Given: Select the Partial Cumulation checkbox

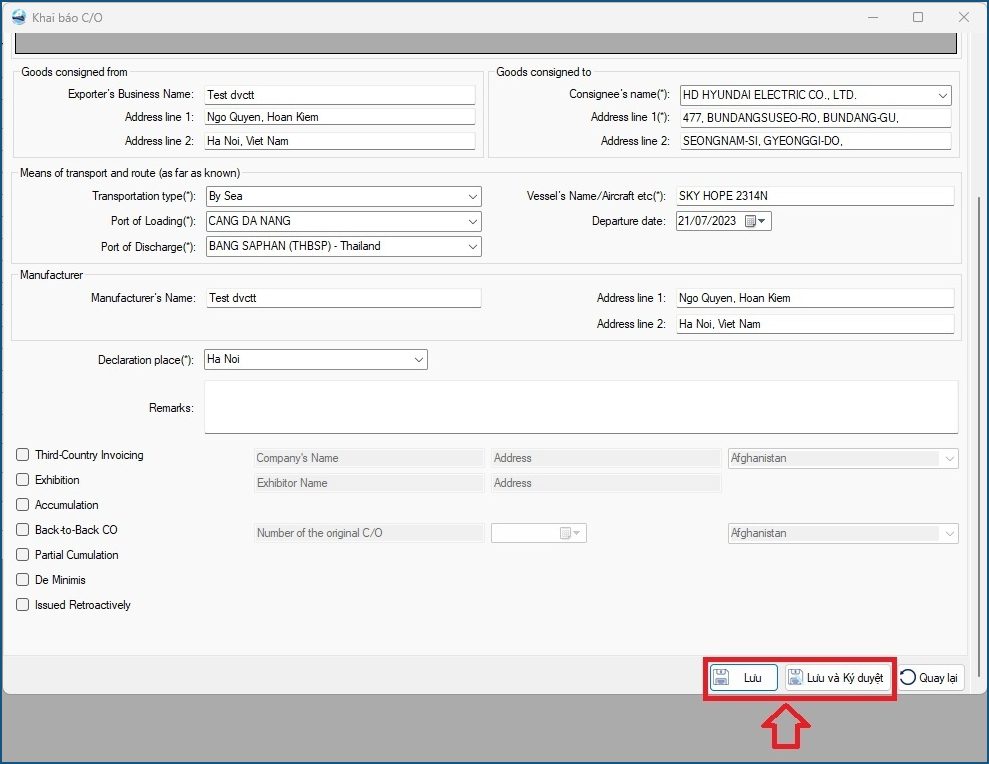Looking at the screenshot, I should (23, 555).
